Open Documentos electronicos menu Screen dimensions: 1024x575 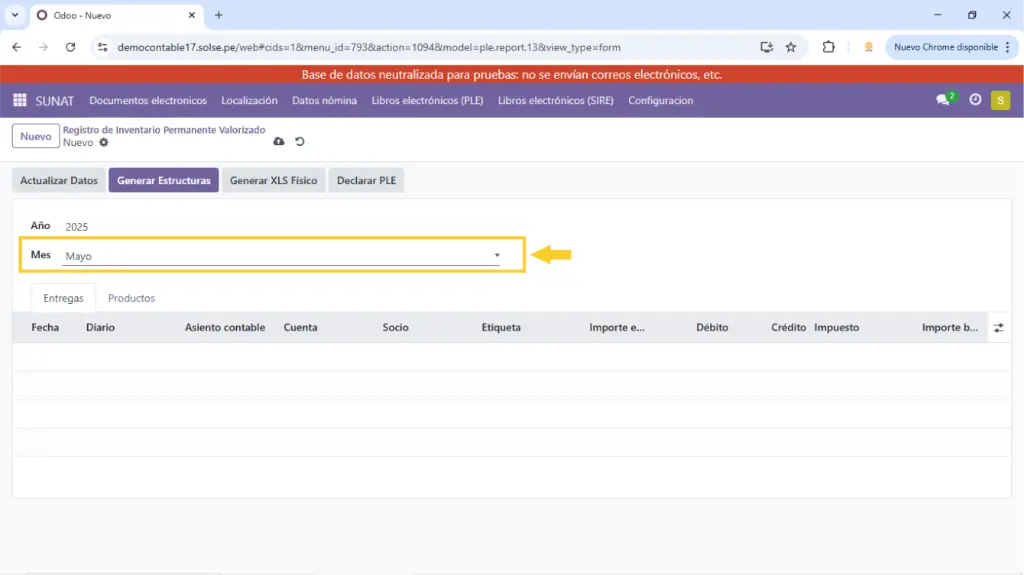(148, 100)
